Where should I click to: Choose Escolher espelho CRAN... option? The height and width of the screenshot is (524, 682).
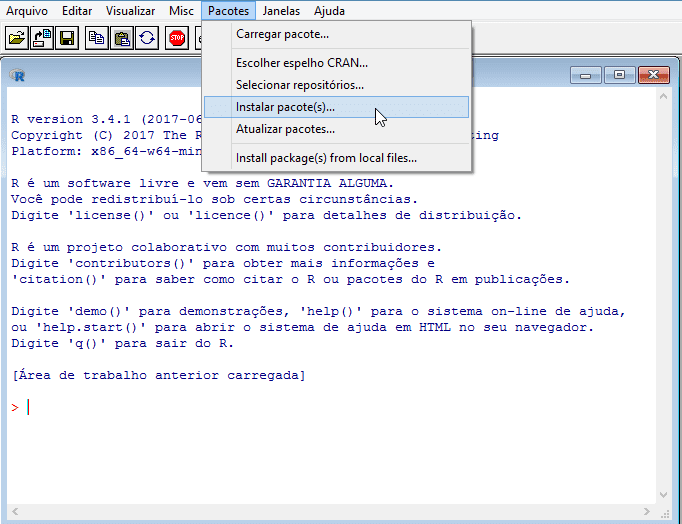[x=301, y=63]
